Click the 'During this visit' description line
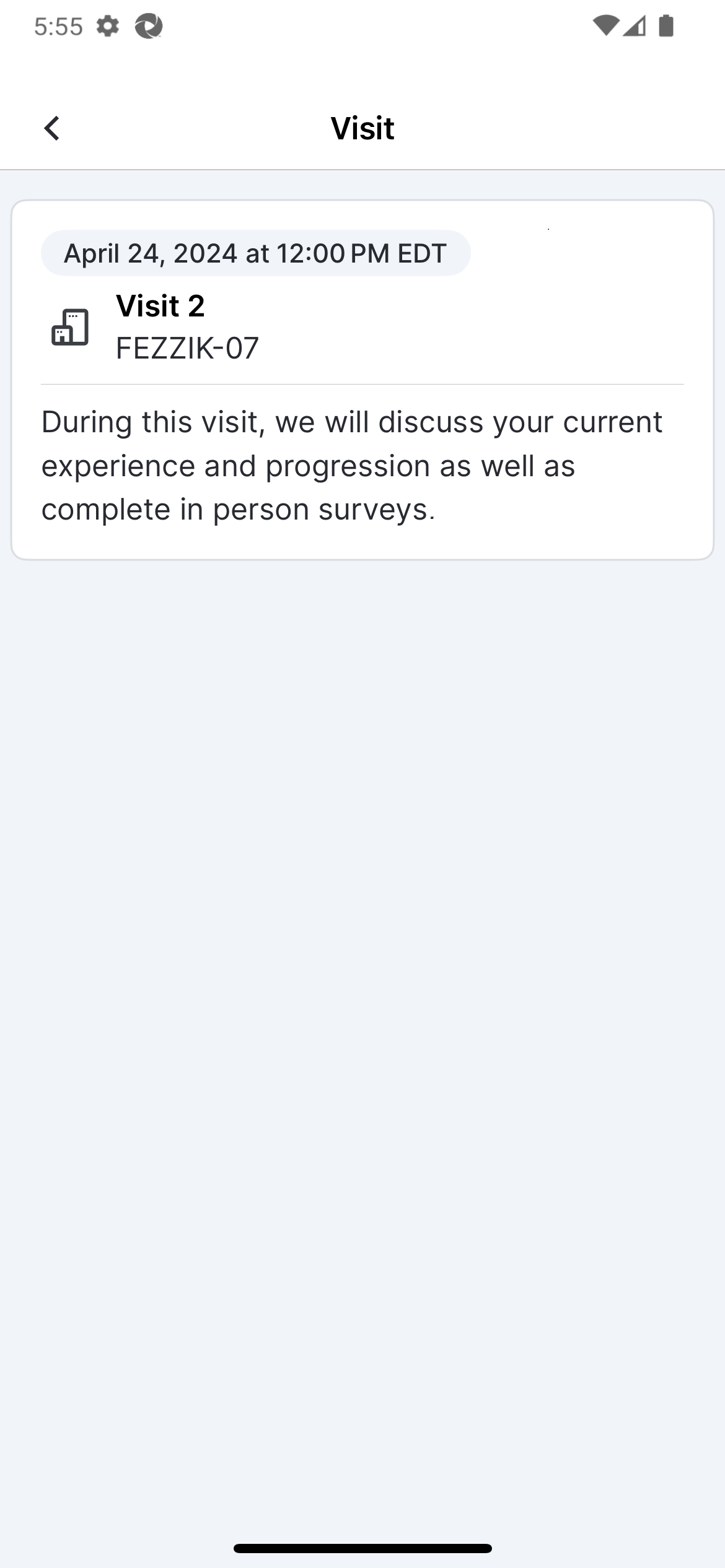The width and height of the screenshot is (725, 1568). 351,422
